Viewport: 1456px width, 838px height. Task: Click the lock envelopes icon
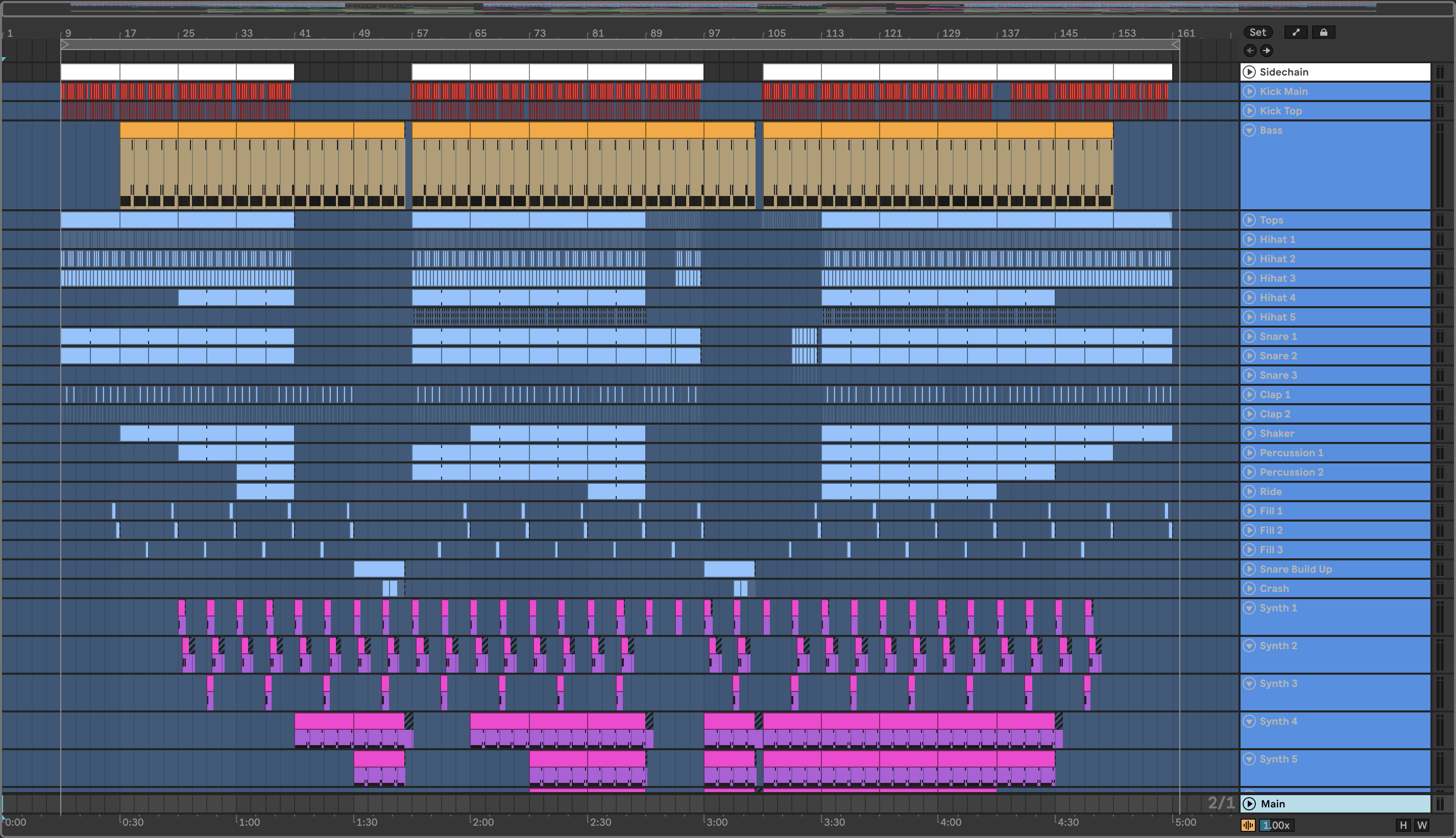(1323, 32)
